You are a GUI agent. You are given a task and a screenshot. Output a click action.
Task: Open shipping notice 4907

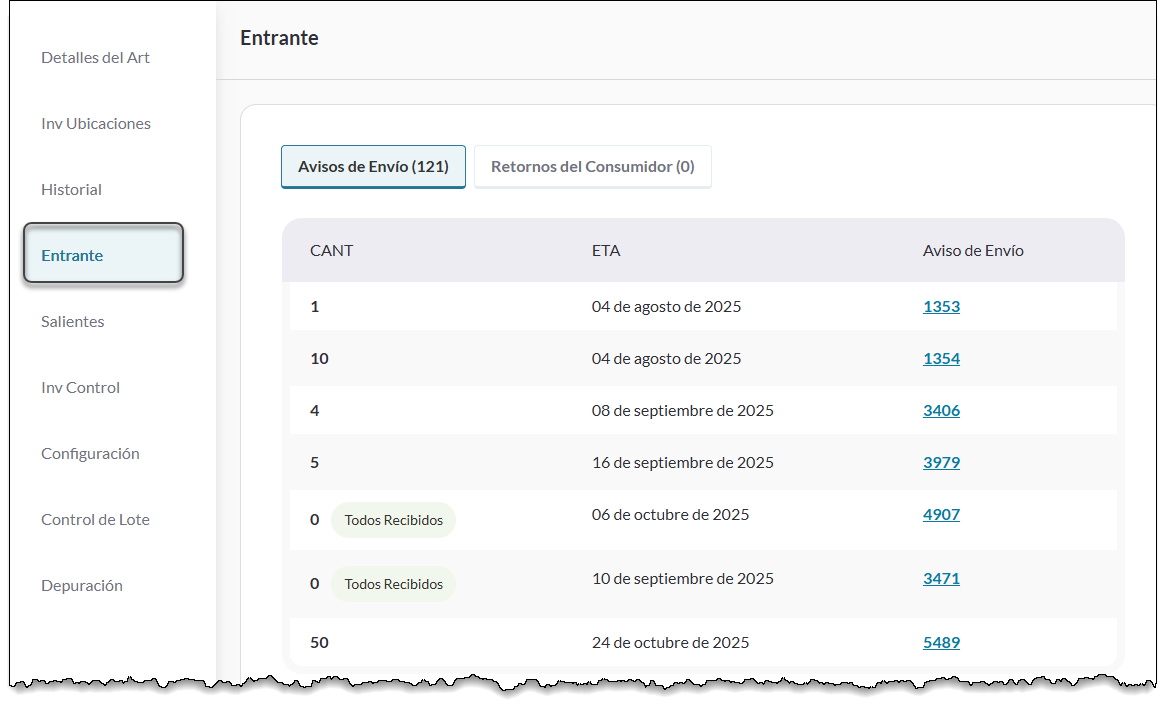tap(941, 514)
